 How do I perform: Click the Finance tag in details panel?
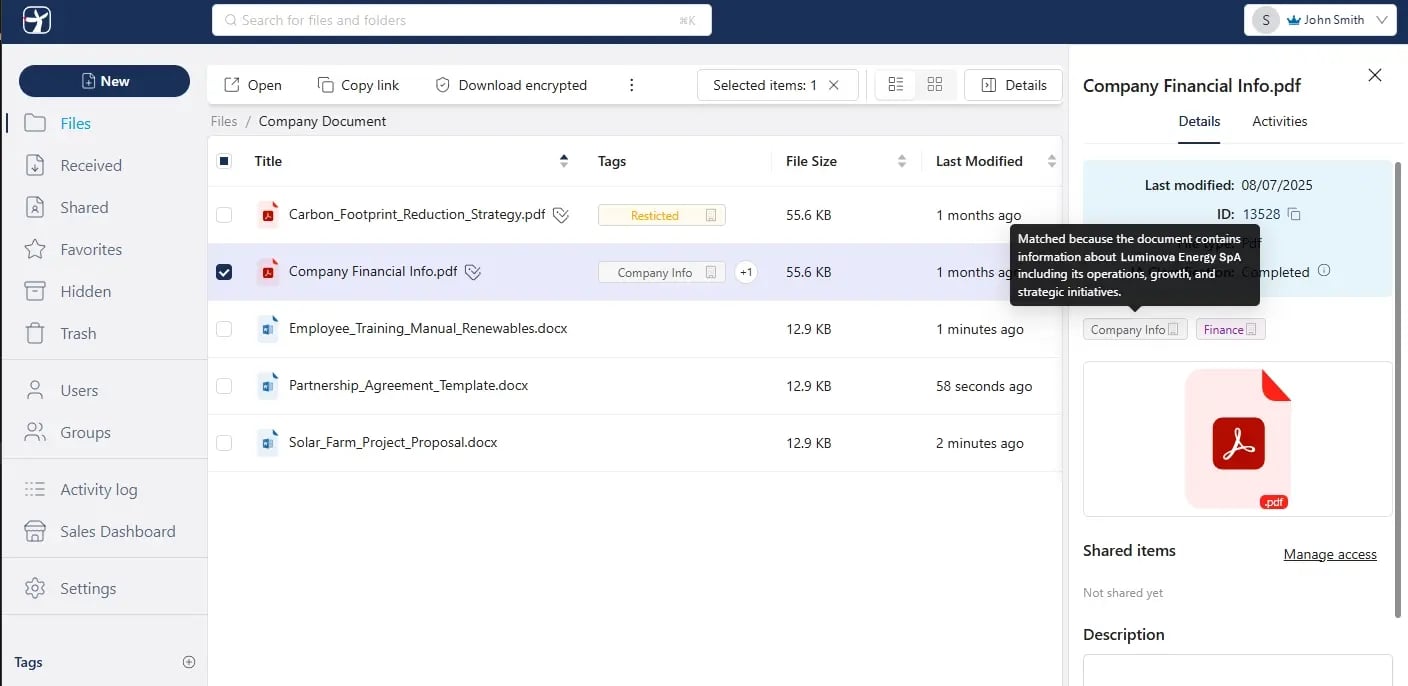[x=1231, y=329]
